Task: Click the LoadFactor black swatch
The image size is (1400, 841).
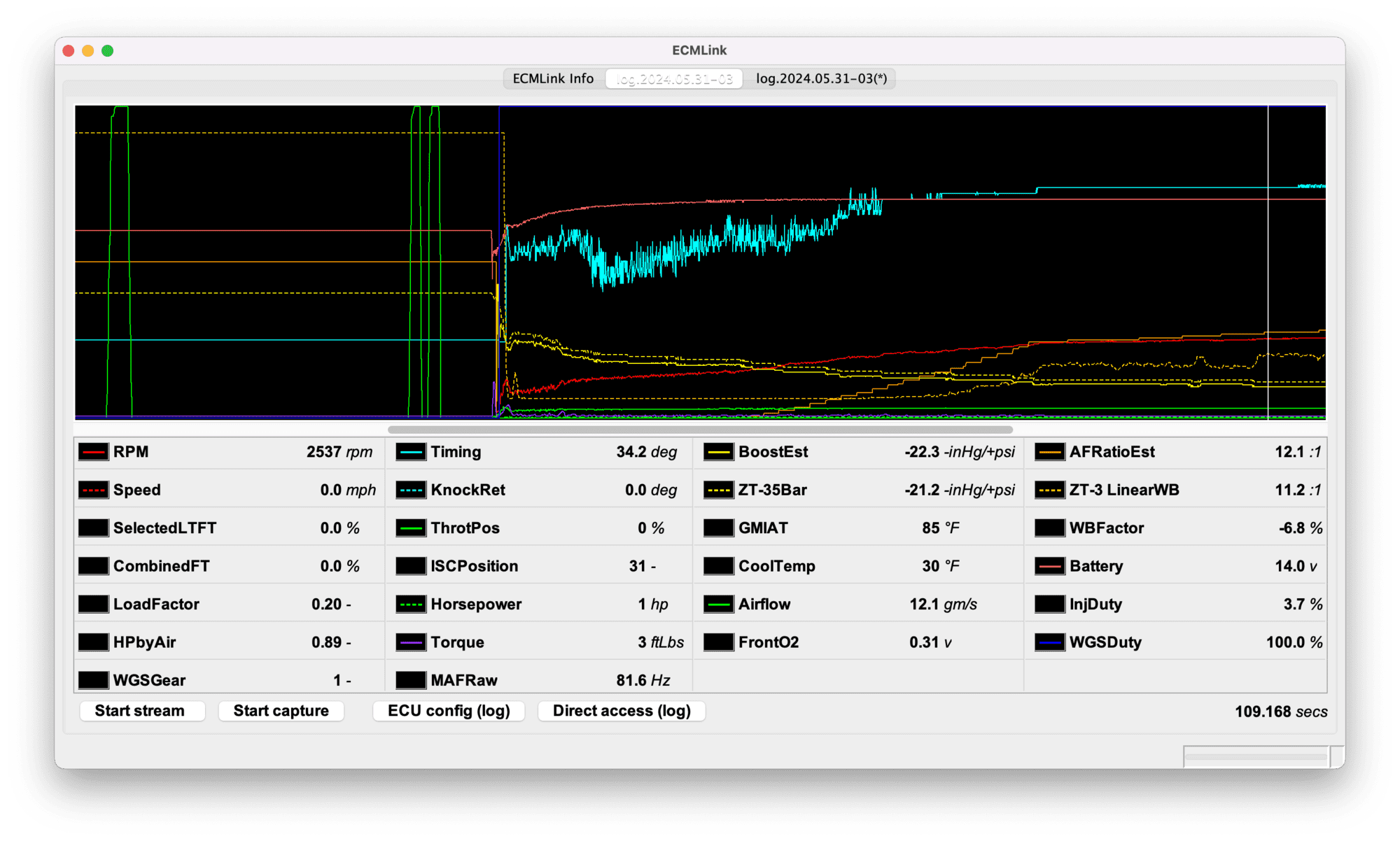Action: pos(93,605)
